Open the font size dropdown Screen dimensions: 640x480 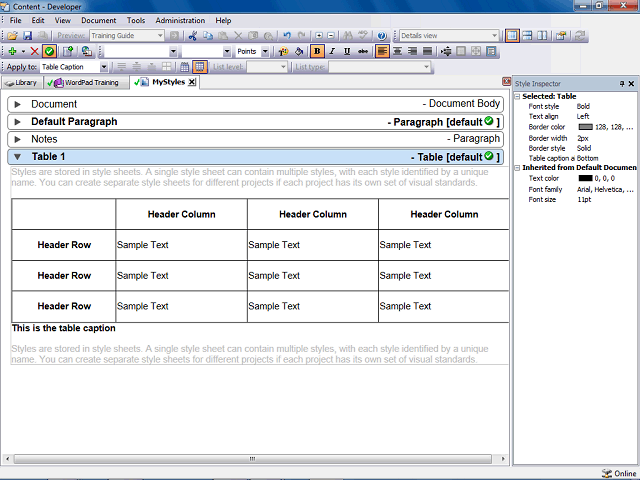tap(227, 51)
